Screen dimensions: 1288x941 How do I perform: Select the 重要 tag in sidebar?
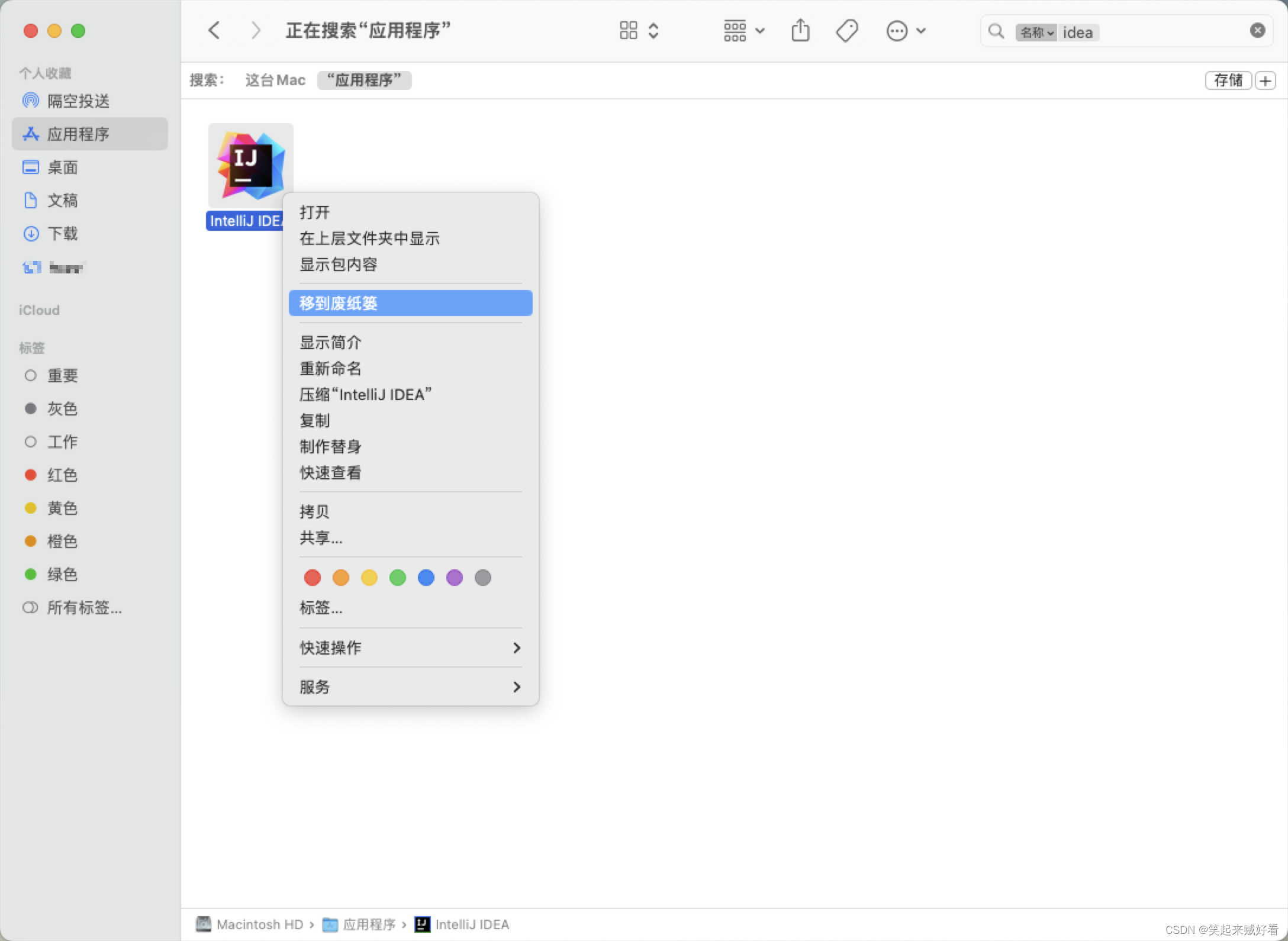pos(89,376)
